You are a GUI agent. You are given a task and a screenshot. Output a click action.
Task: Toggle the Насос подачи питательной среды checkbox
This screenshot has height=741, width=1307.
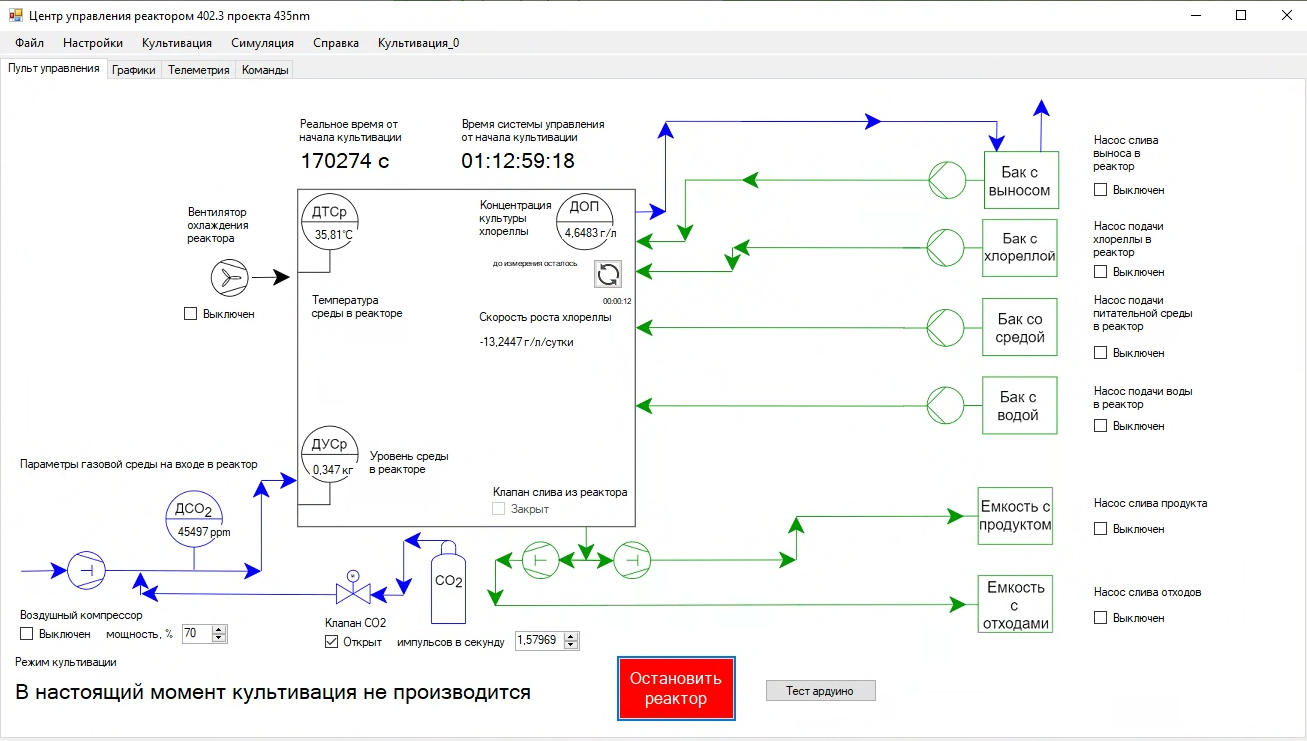click(x=1101, y=353)
